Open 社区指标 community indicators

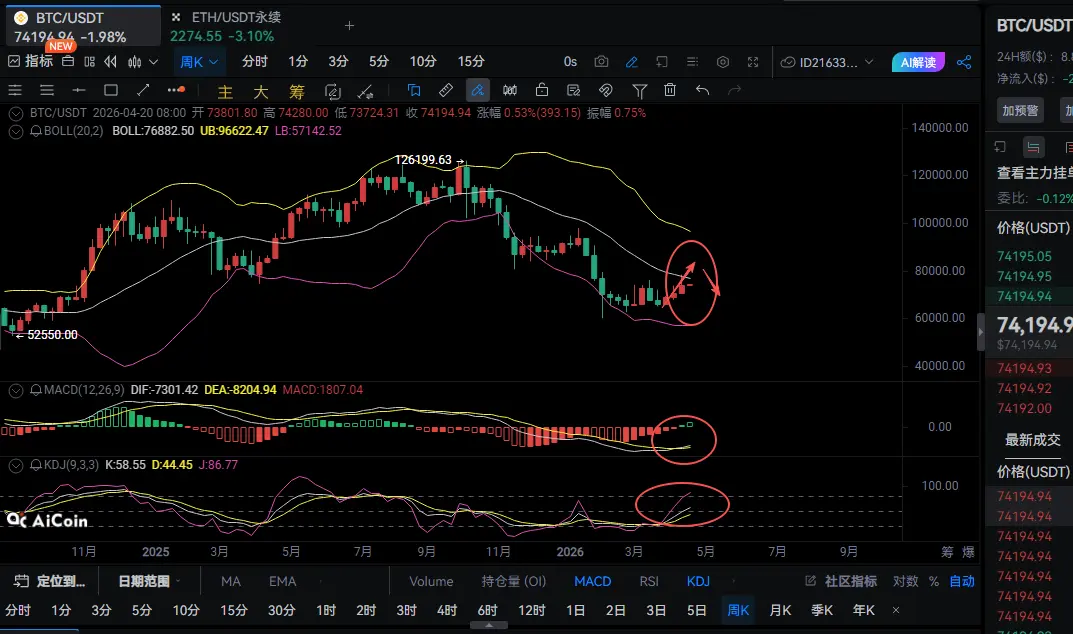click(x=842, y=581)
